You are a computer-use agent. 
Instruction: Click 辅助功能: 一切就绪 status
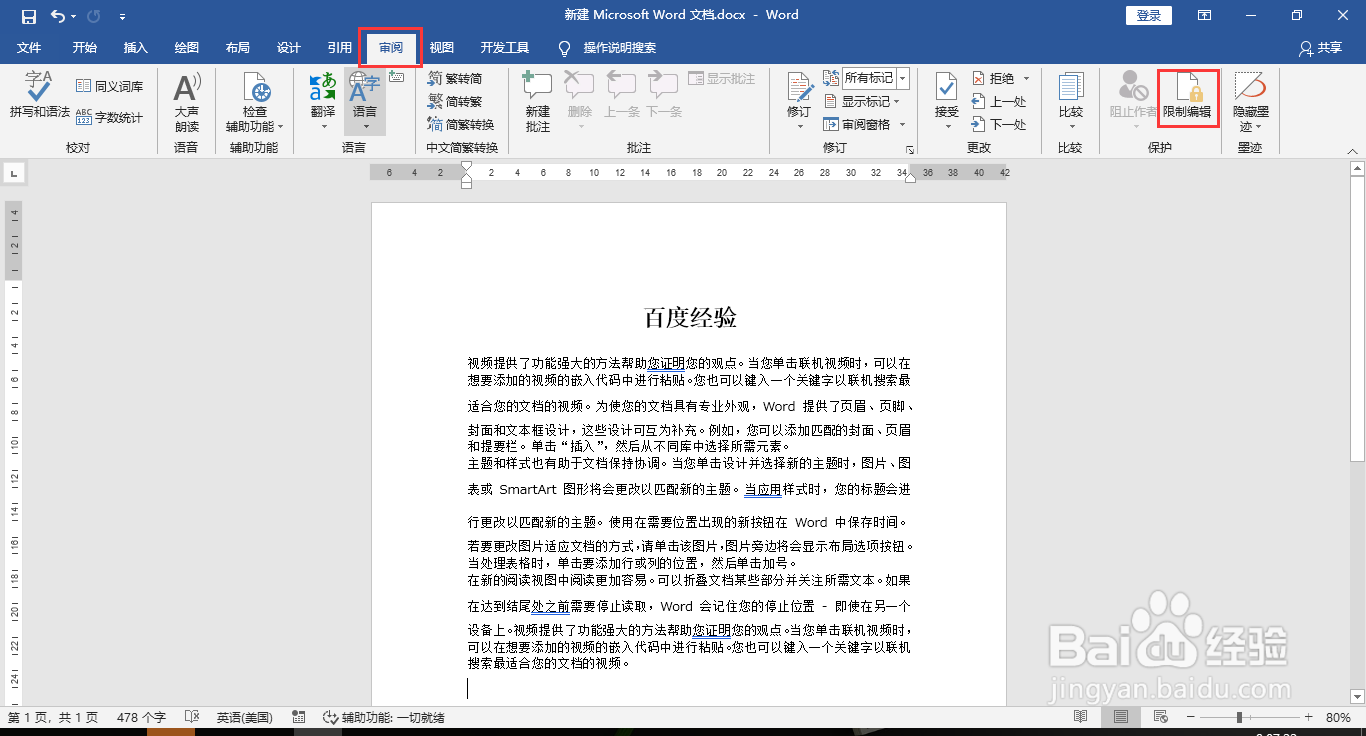[383, 717]
